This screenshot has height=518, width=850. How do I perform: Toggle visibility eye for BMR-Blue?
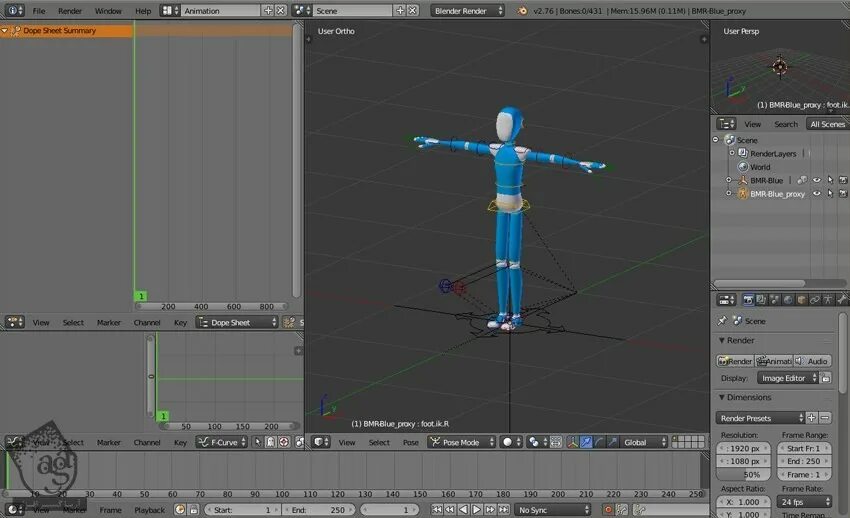point(816,180)
